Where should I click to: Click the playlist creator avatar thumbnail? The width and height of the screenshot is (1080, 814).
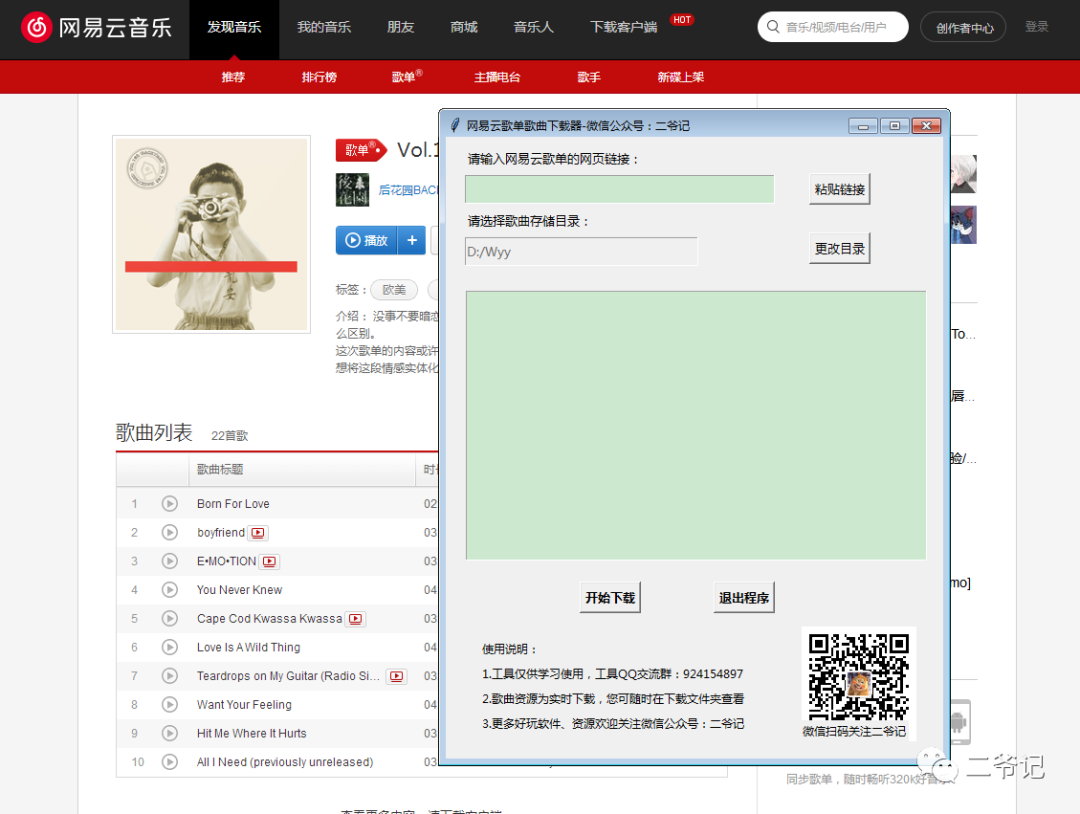click(352, 189)
